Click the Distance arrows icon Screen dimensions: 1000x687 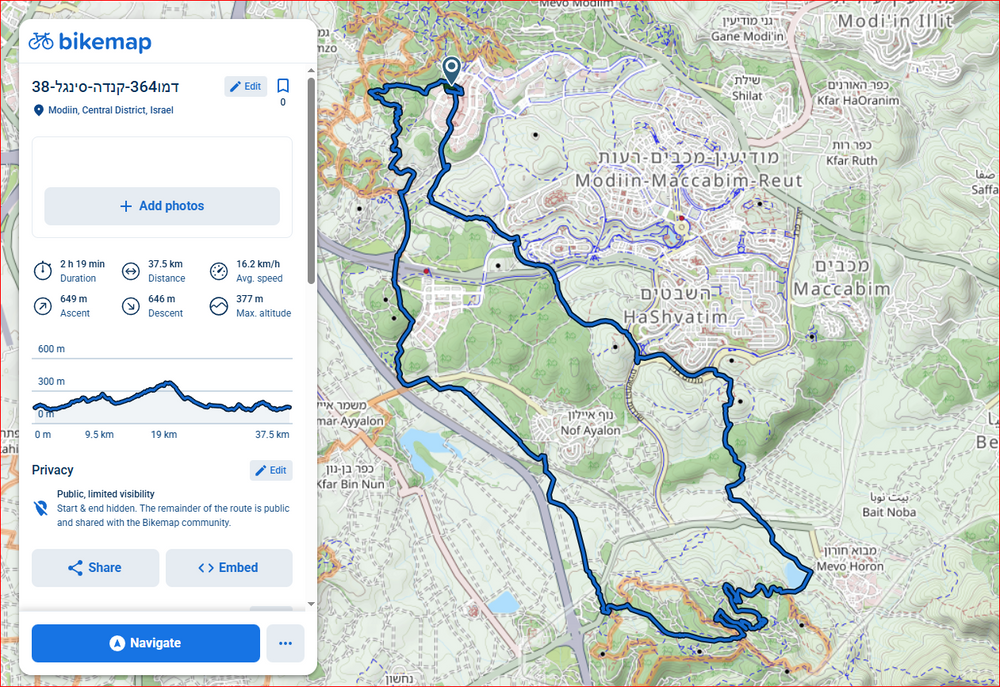click(x=130, y=271)
